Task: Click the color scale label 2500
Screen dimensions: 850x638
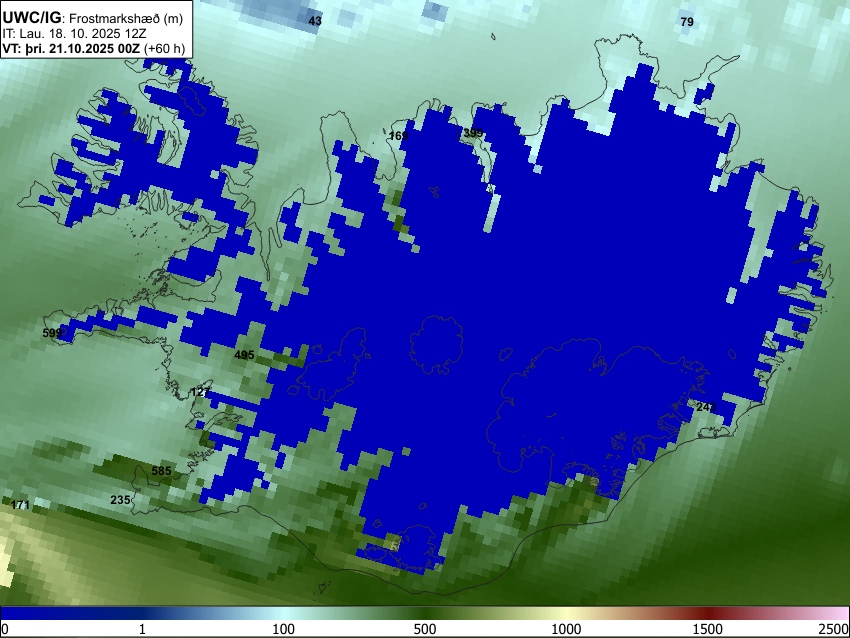Action: 834,629
